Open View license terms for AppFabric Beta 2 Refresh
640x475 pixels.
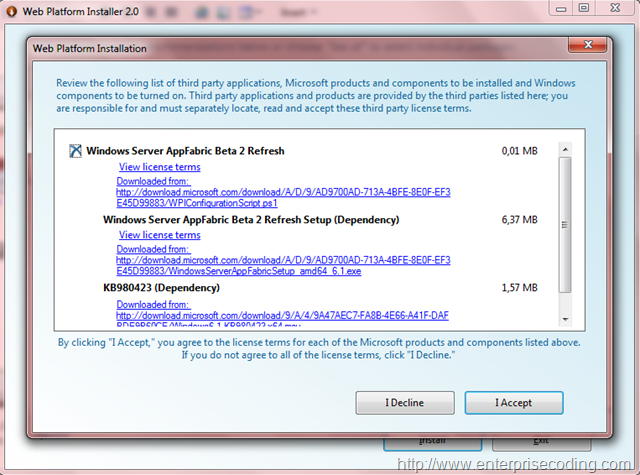pos(160,167)
